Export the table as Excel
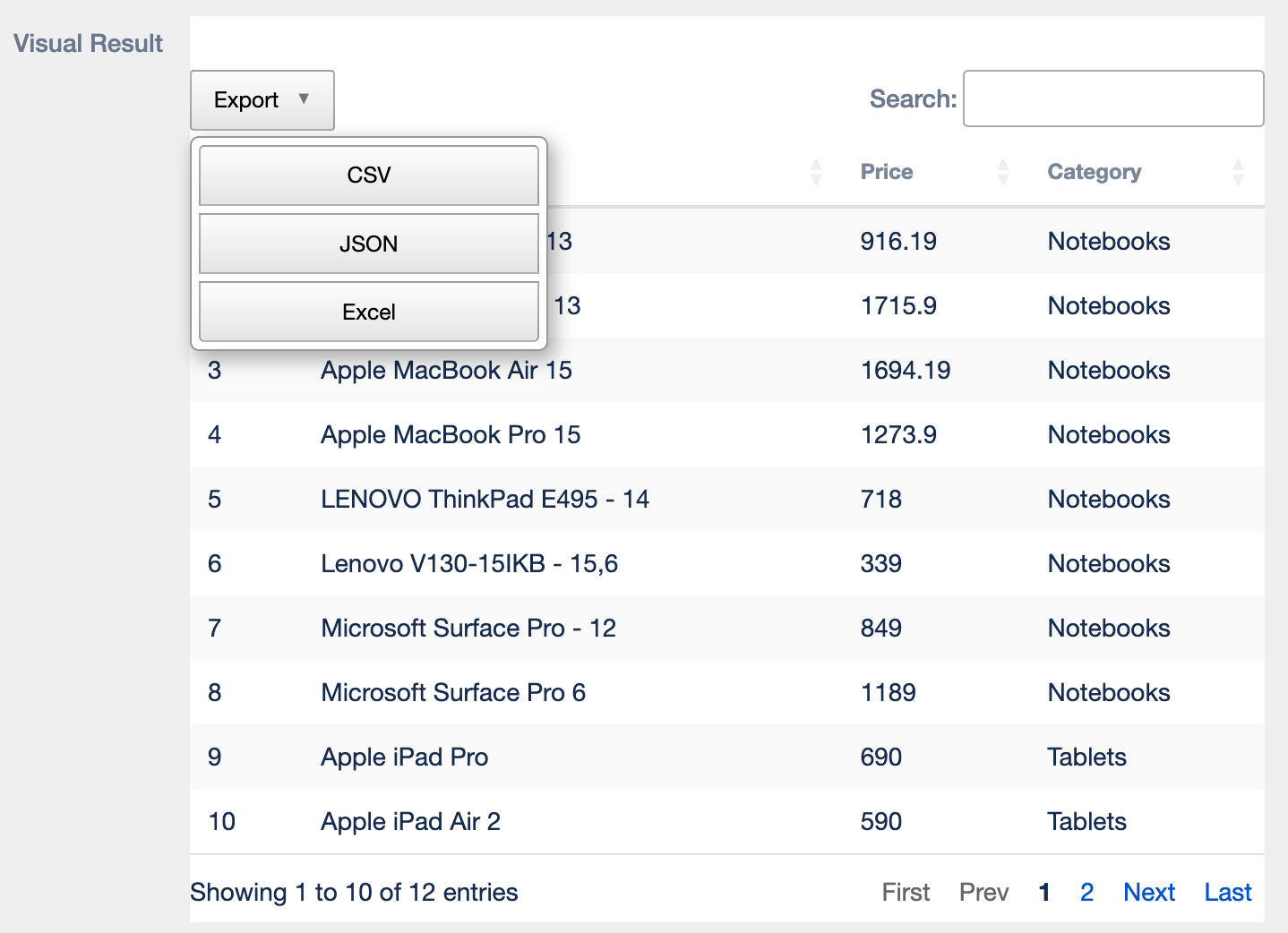 tap(368, 312)
